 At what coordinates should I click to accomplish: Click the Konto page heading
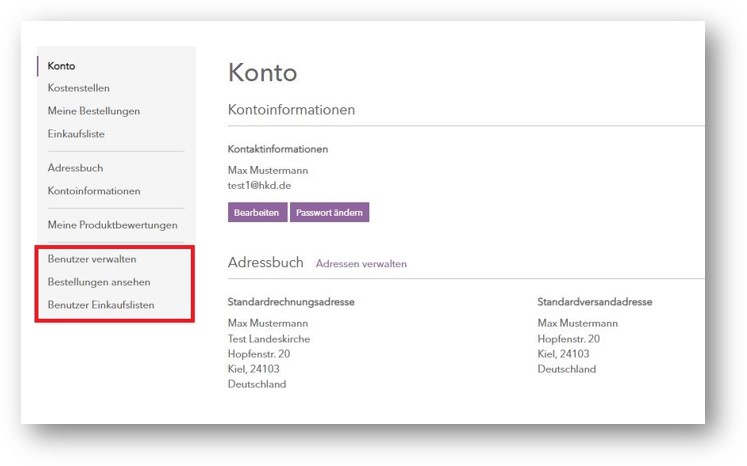point(262,73)
